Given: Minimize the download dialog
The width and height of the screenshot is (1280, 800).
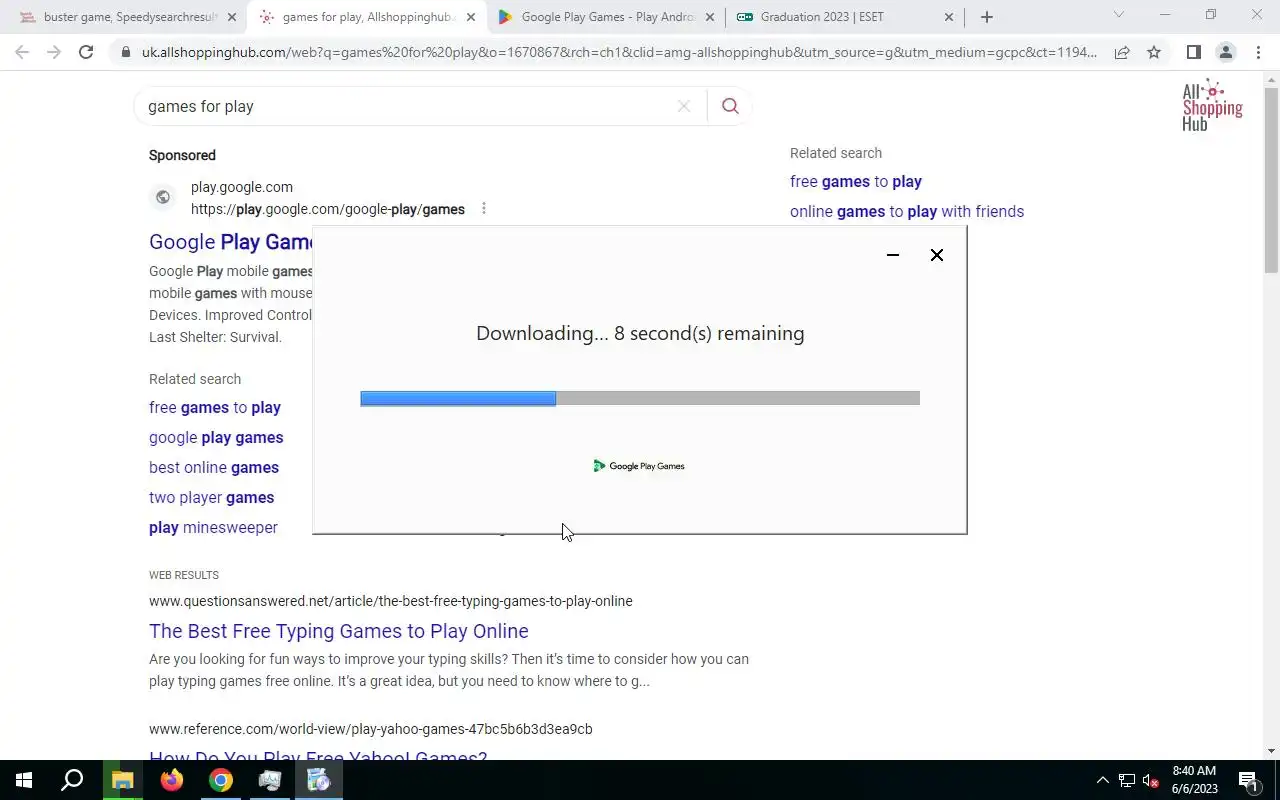Looking at the screenshot, I should 893,255.
